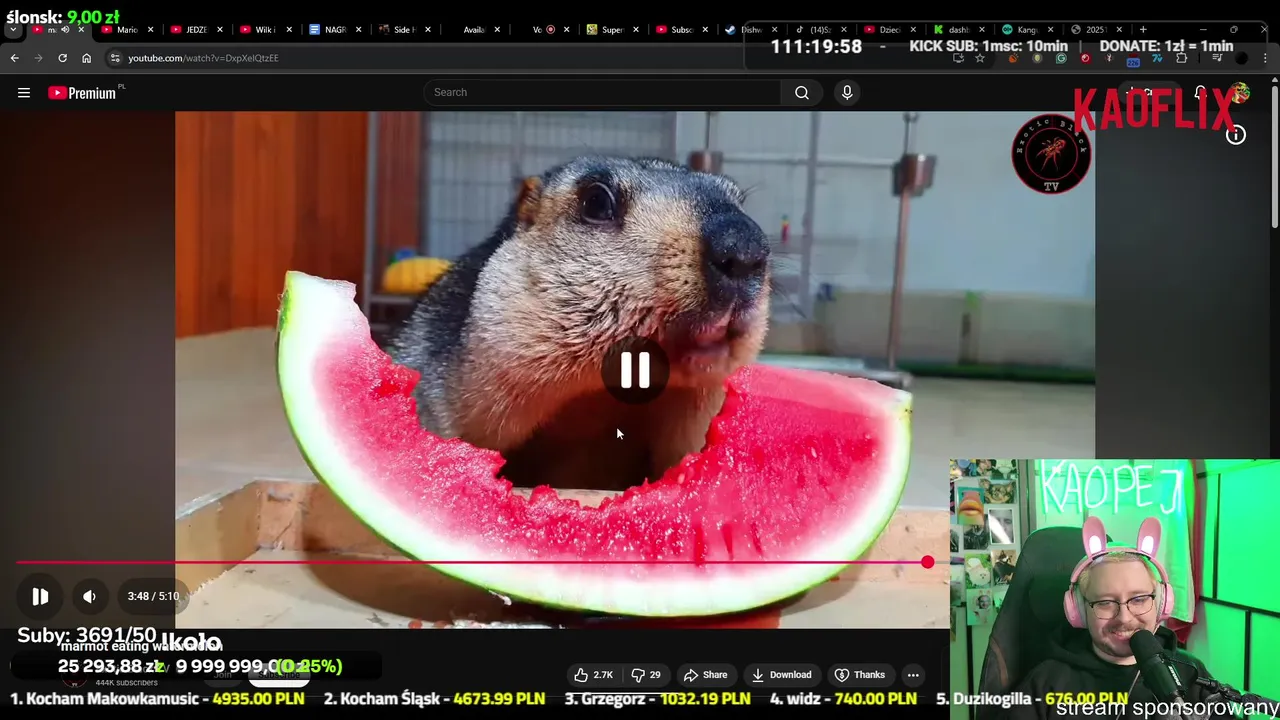Open a new browser tab
The height and width of the screenshot is (720, 1280).
1143,29
